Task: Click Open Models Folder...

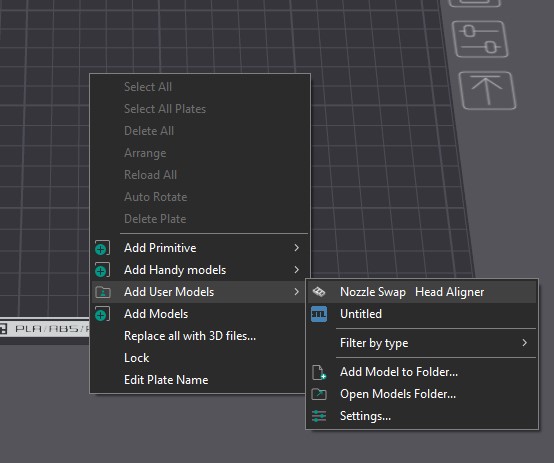Action: click(x=422, y=394)
